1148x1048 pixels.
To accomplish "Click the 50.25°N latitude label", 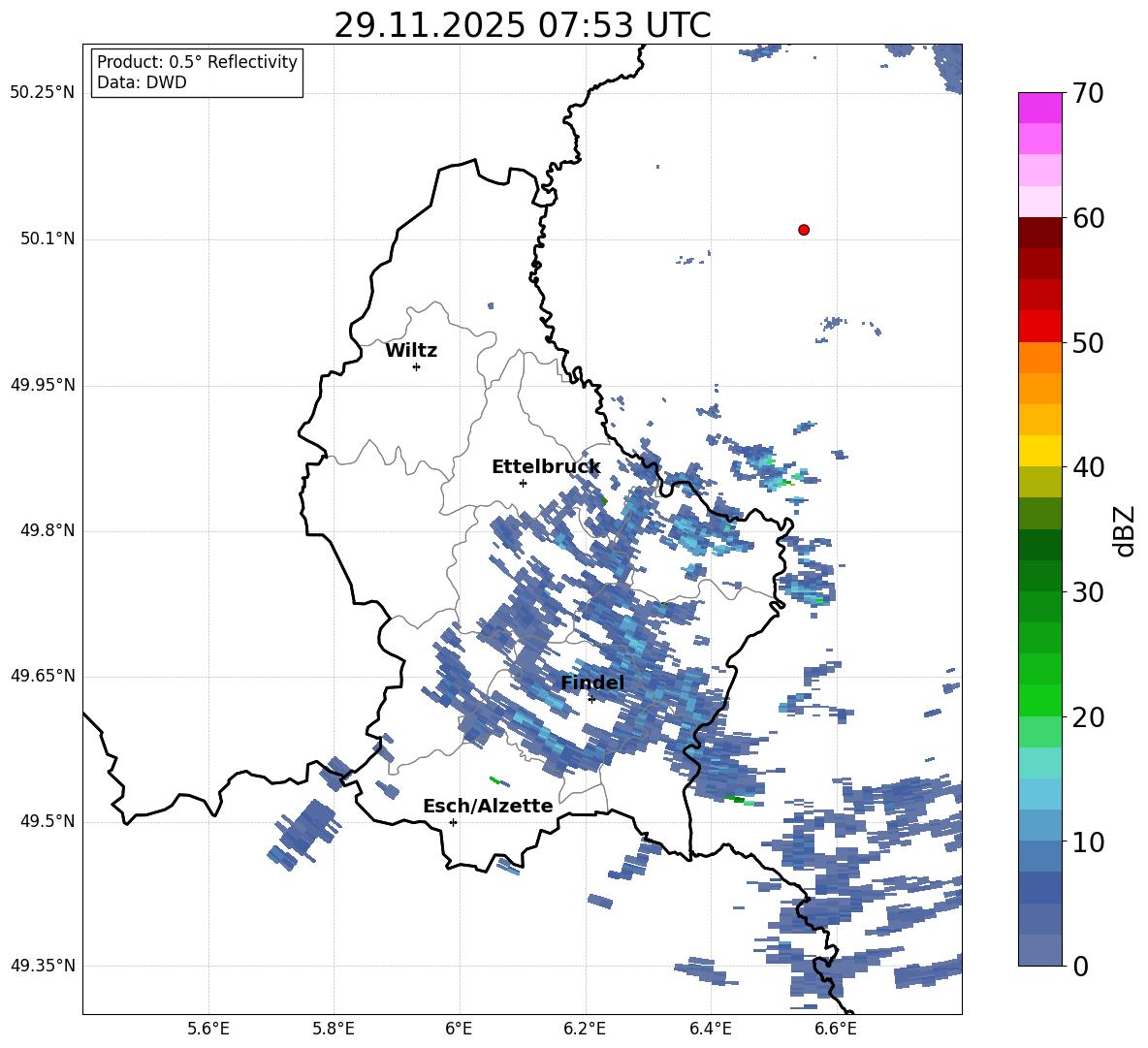I will pos(43,93).
